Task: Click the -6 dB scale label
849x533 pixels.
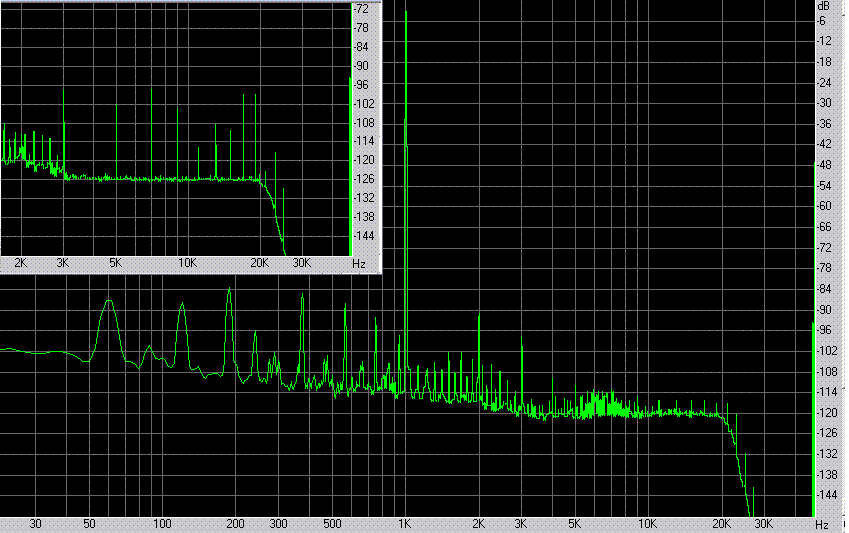Action: click(x=822, y=21)
